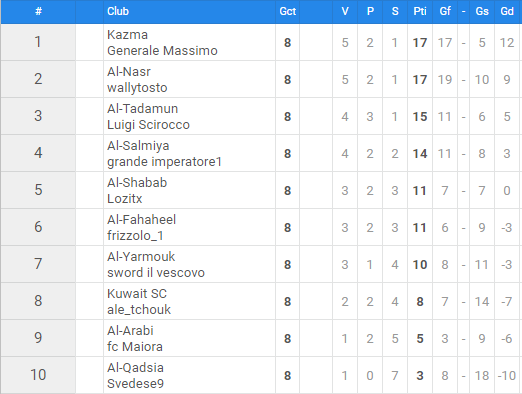Click the Al-Shabab club name
The width and height of the screenshot is (522, 394).
pos(137,183)
